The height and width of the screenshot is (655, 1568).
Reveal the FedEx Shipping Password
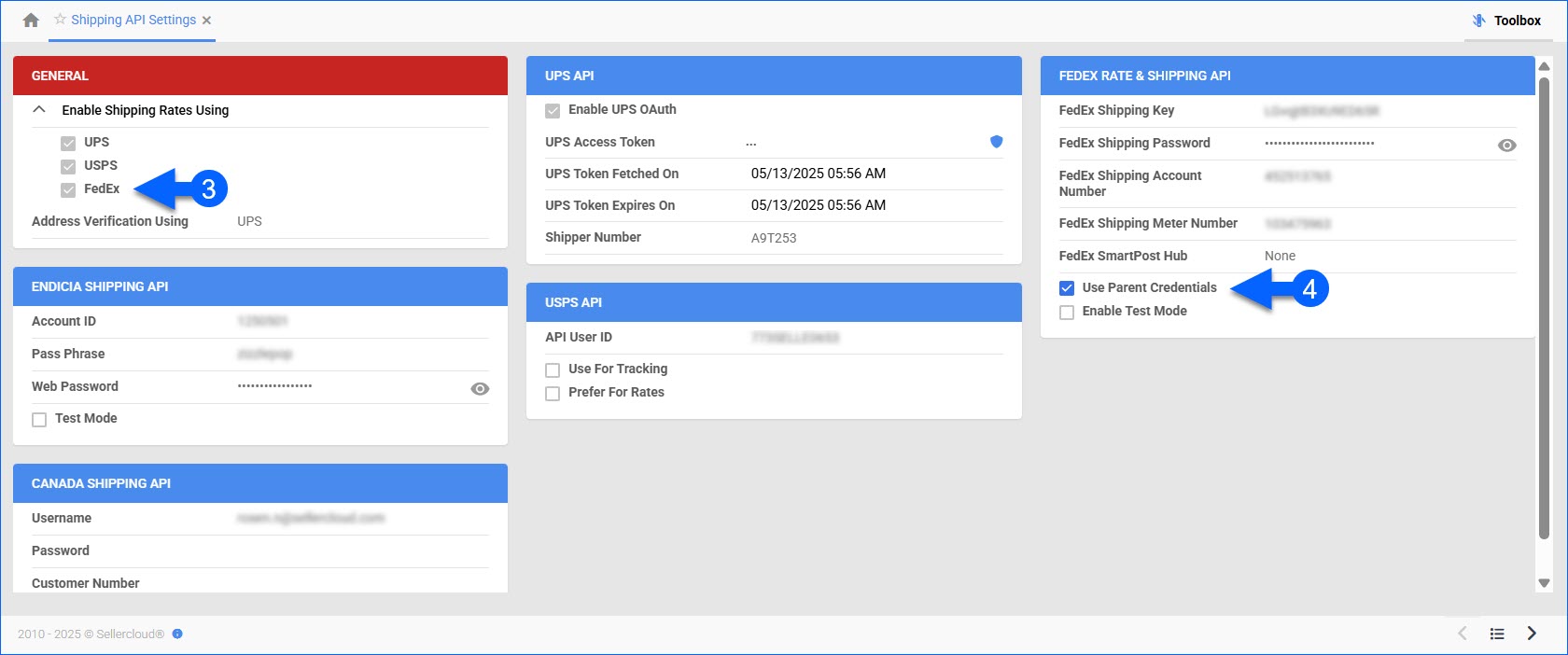point(1506,146)
